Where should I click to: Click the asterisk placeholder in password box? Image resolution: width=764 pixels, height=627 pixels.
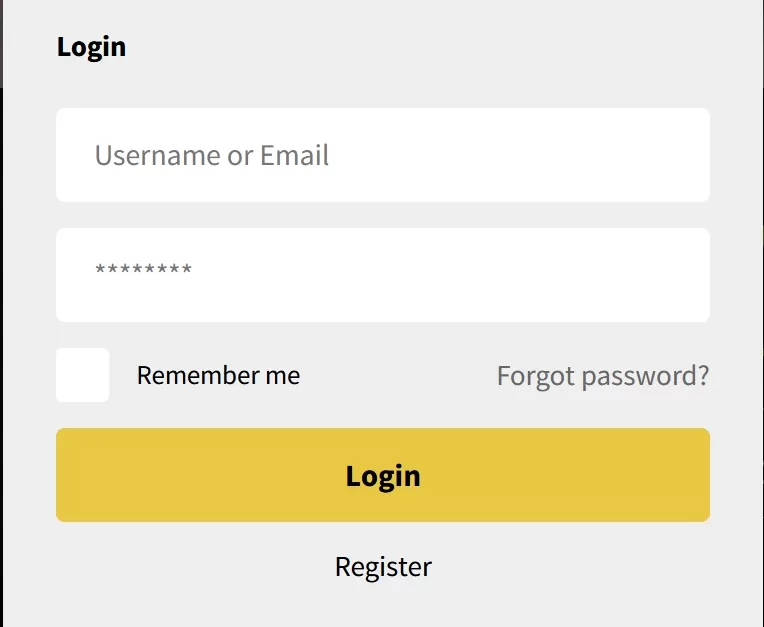coord(143,270)
